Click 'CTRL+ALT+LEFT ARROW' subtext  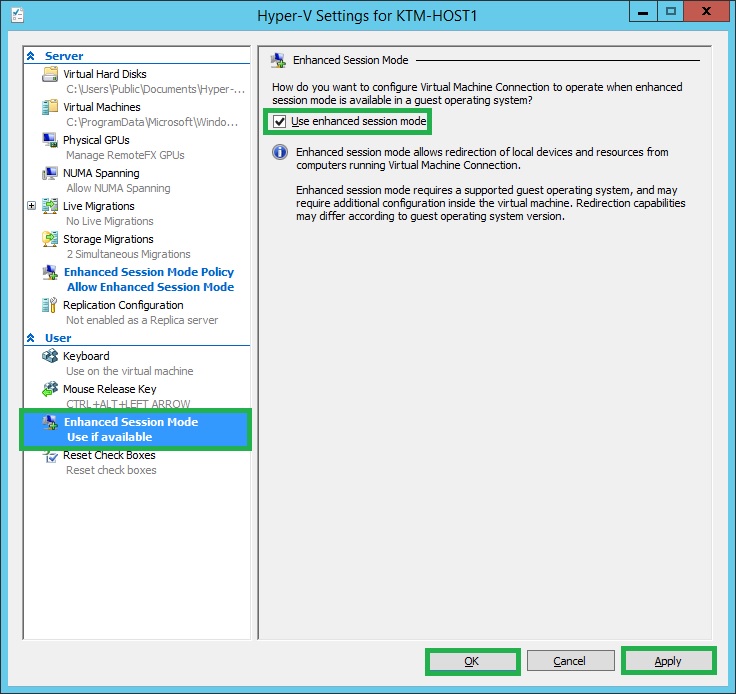128,404
